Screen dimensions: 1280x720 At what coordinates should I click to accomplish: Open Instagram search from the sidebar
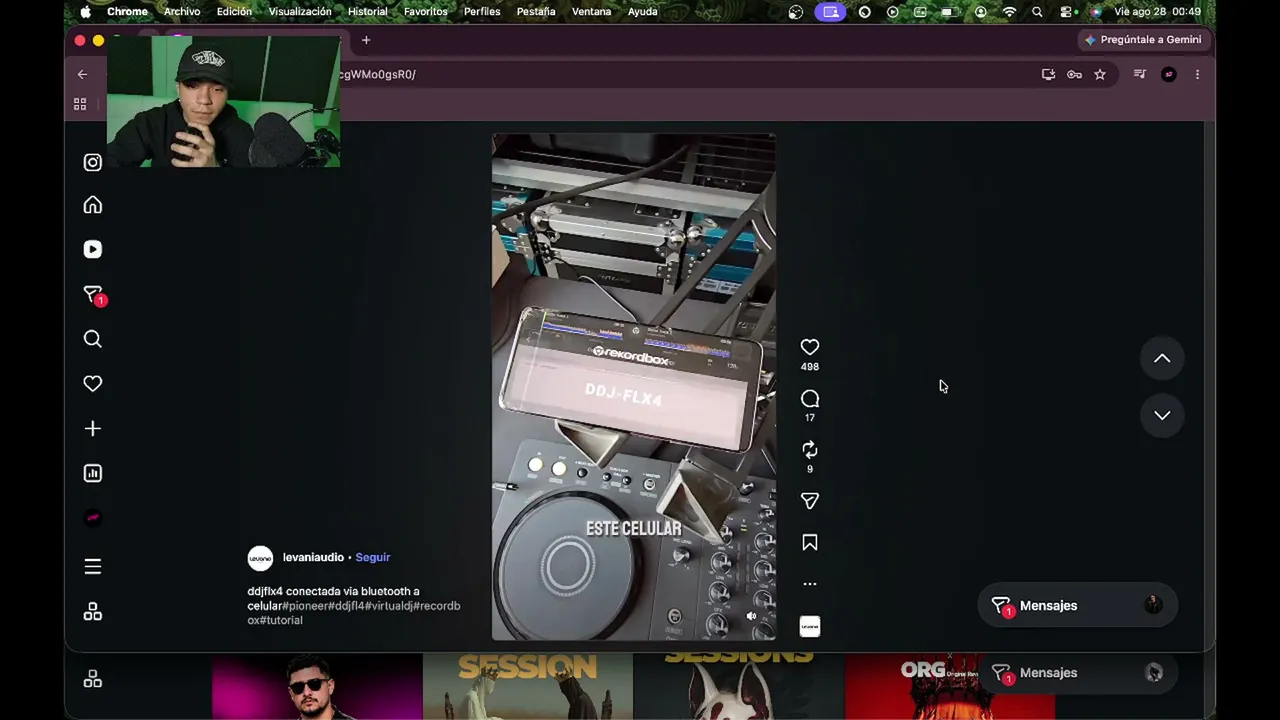pyautogui.click(x=93, y=339)
